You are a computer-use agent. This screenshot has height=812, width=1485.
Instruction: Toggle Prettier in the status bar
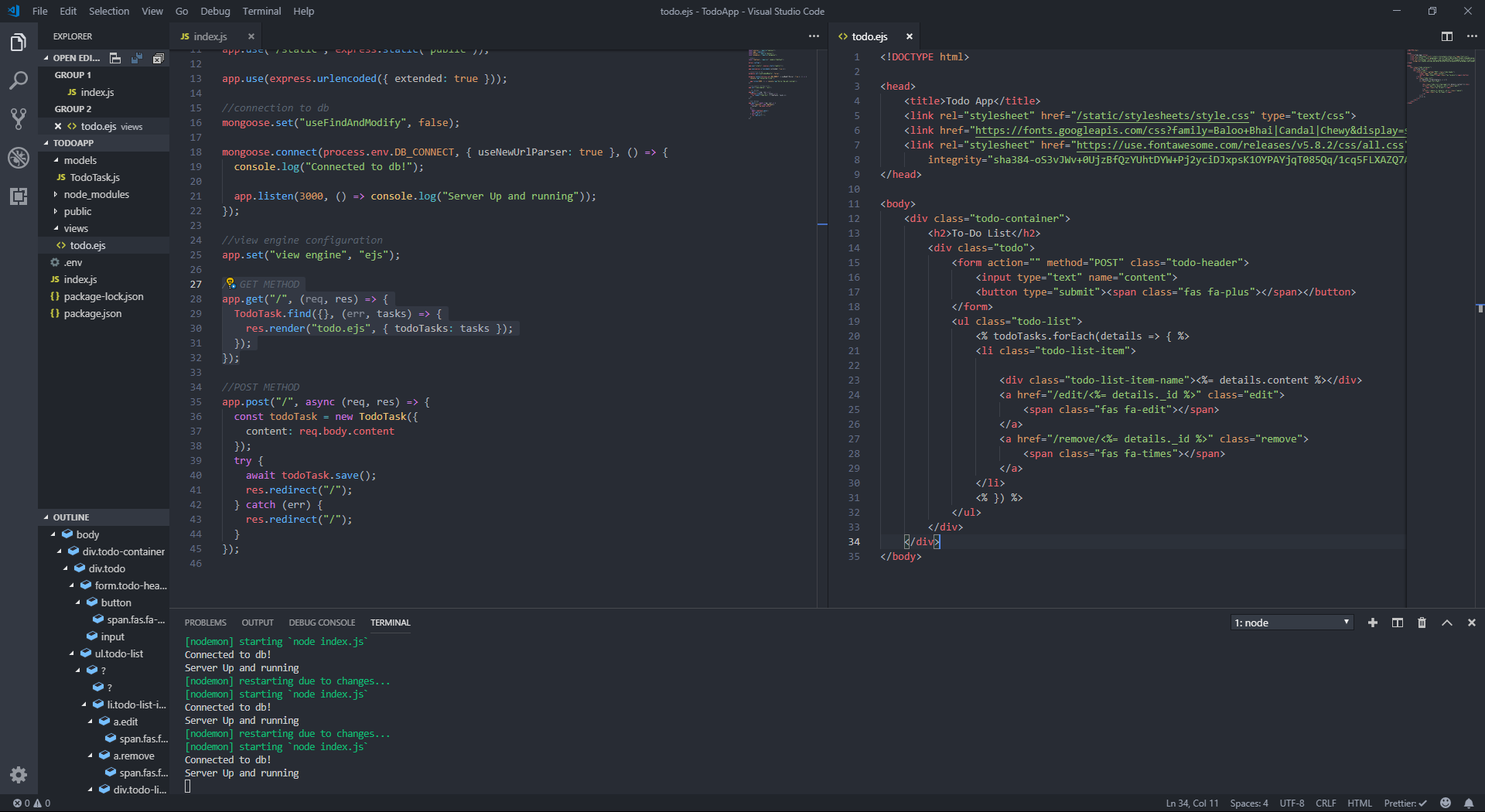click(x=1404, y=803)
